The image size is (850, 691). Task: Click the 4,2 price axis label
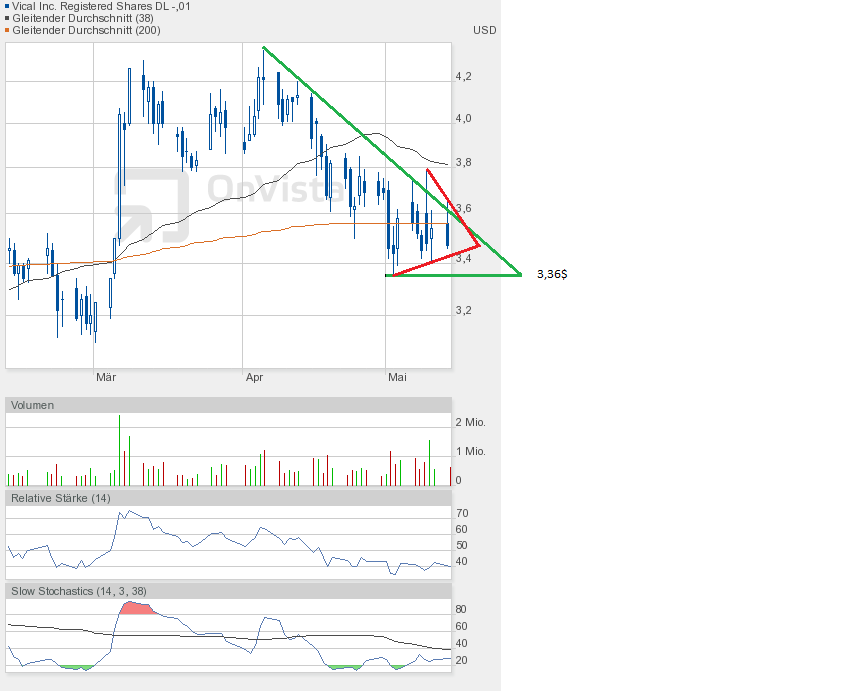pos(463,76)
